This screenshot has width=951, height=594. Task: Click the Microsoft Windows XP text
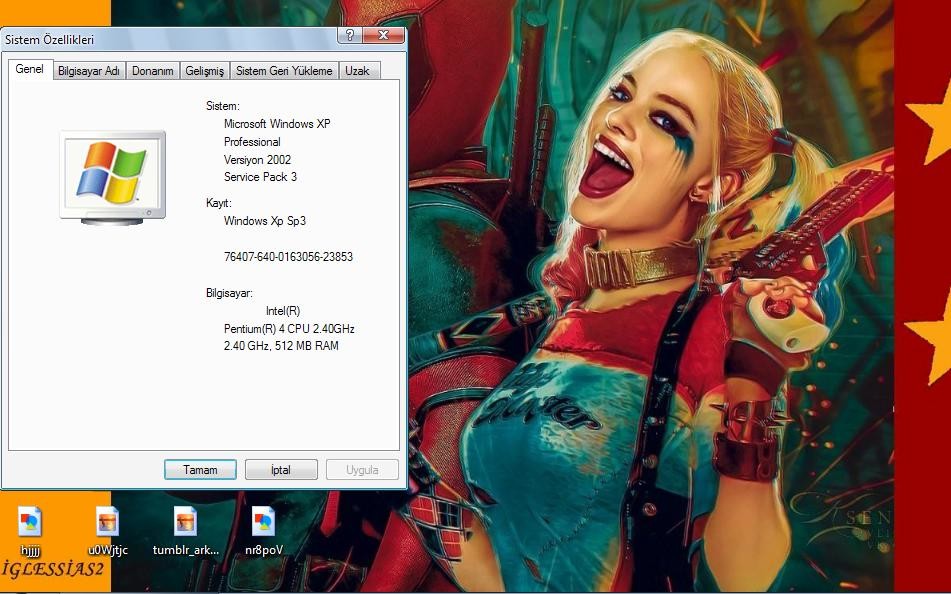click(277, 124)
